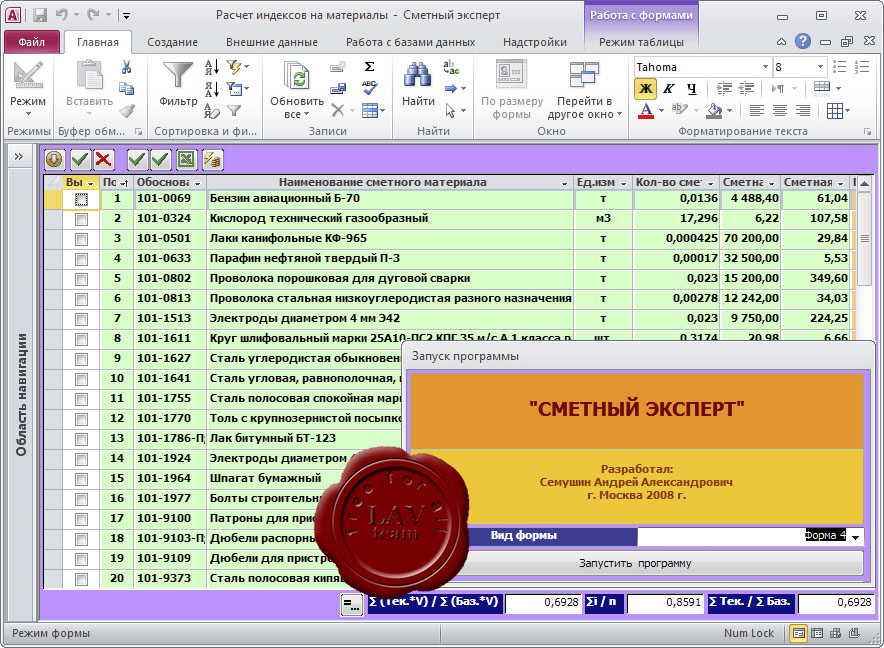The height and width of the screenshot is (648, 884).
Task: Cut selection with the scissors icon
Action: tap(127, 68)
